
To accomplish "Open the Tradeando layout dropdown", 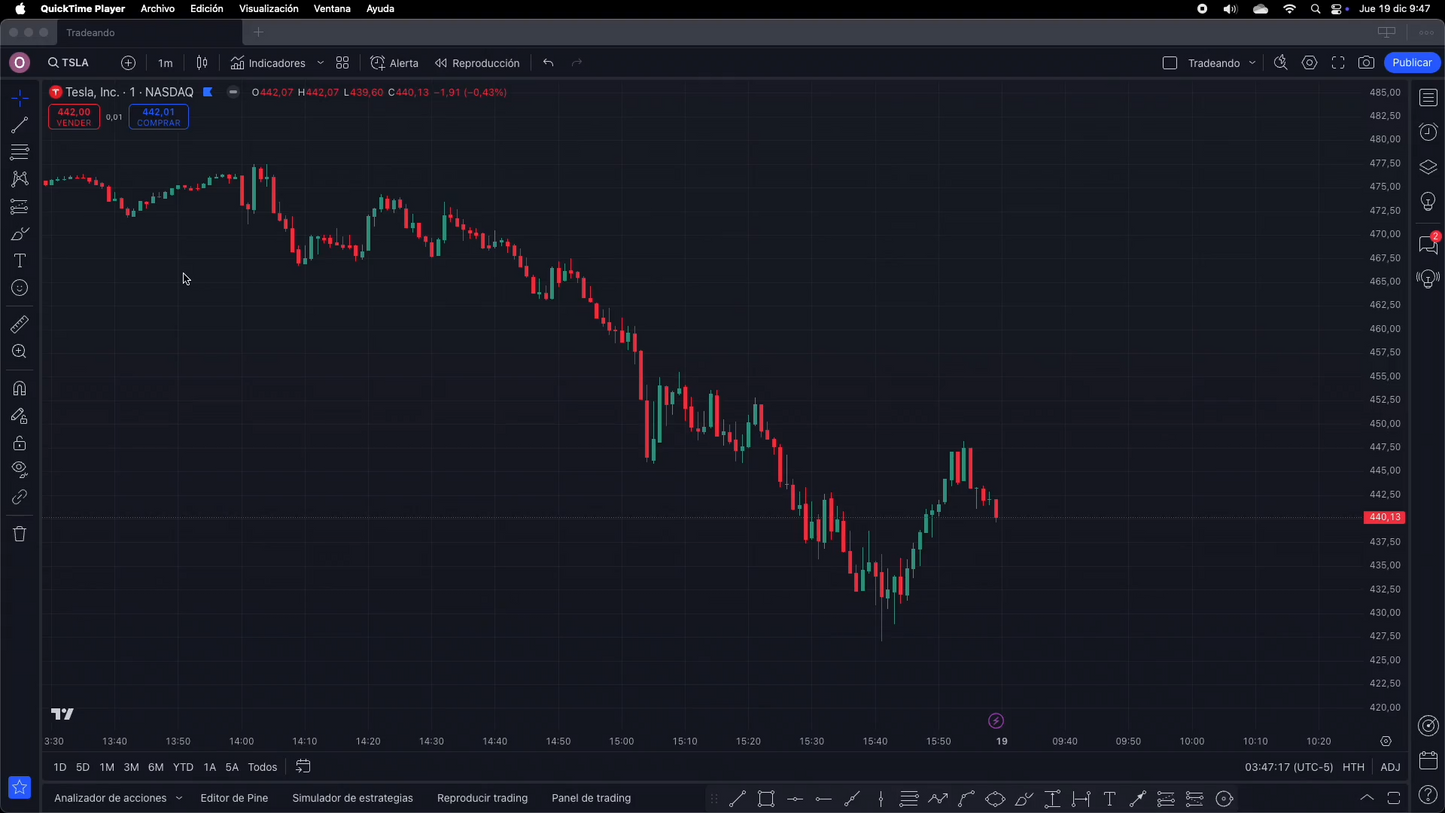I will pyautogui.click(x=1252, y=63).
